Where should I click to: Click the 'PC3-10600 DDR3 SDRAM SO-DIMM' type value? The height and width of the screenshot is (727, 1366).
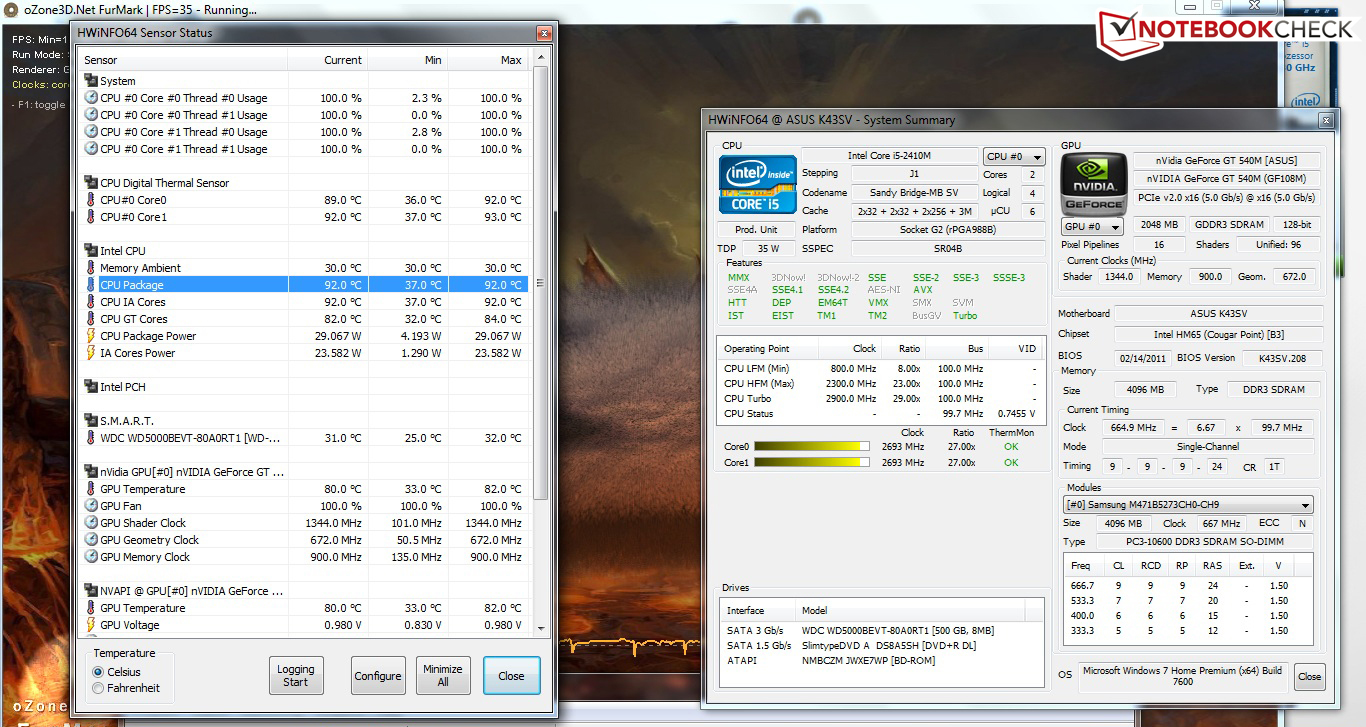click(x=1205, y=542)
